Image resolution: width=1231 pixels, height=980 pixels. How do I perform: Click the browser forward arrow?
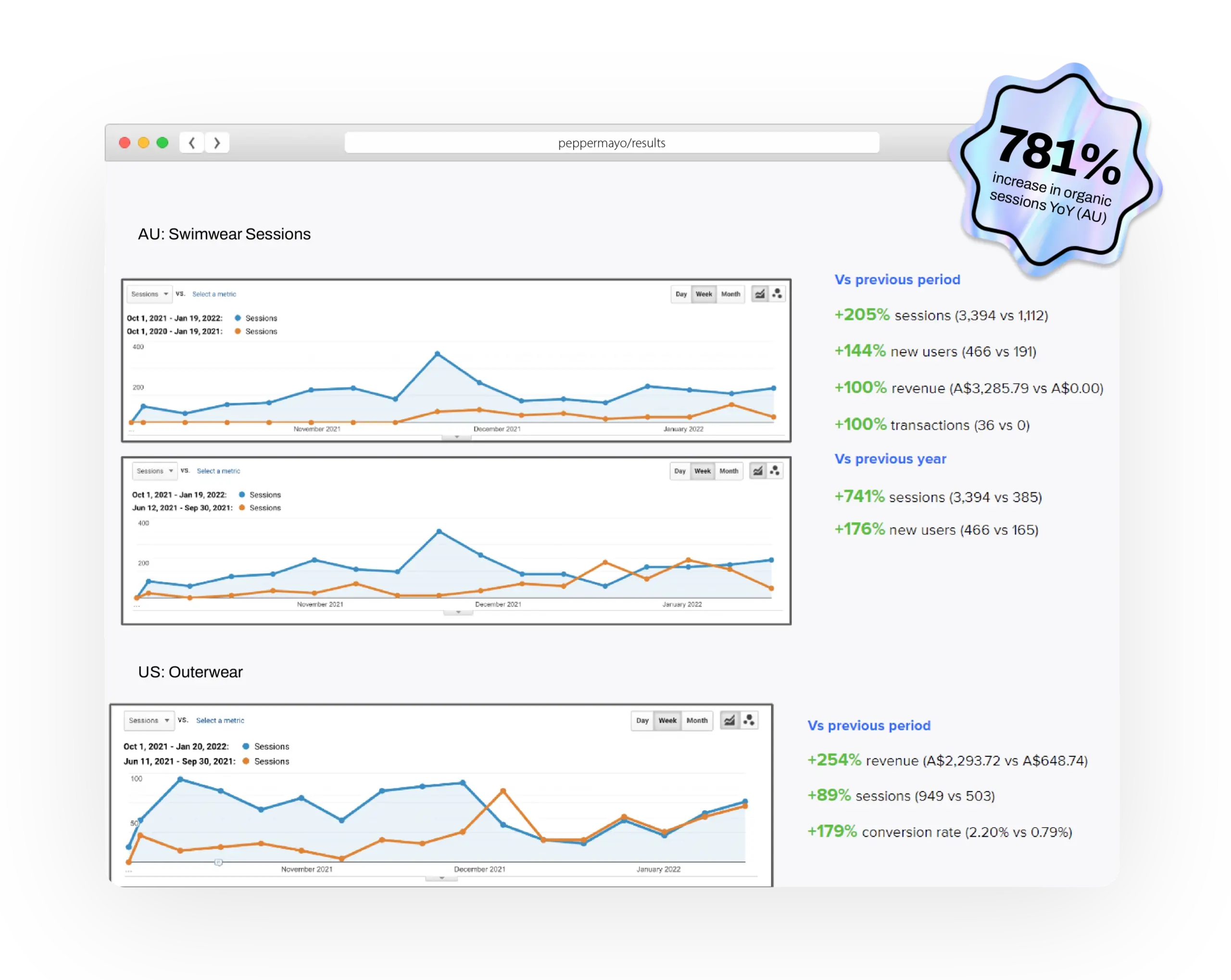[217, 143]
